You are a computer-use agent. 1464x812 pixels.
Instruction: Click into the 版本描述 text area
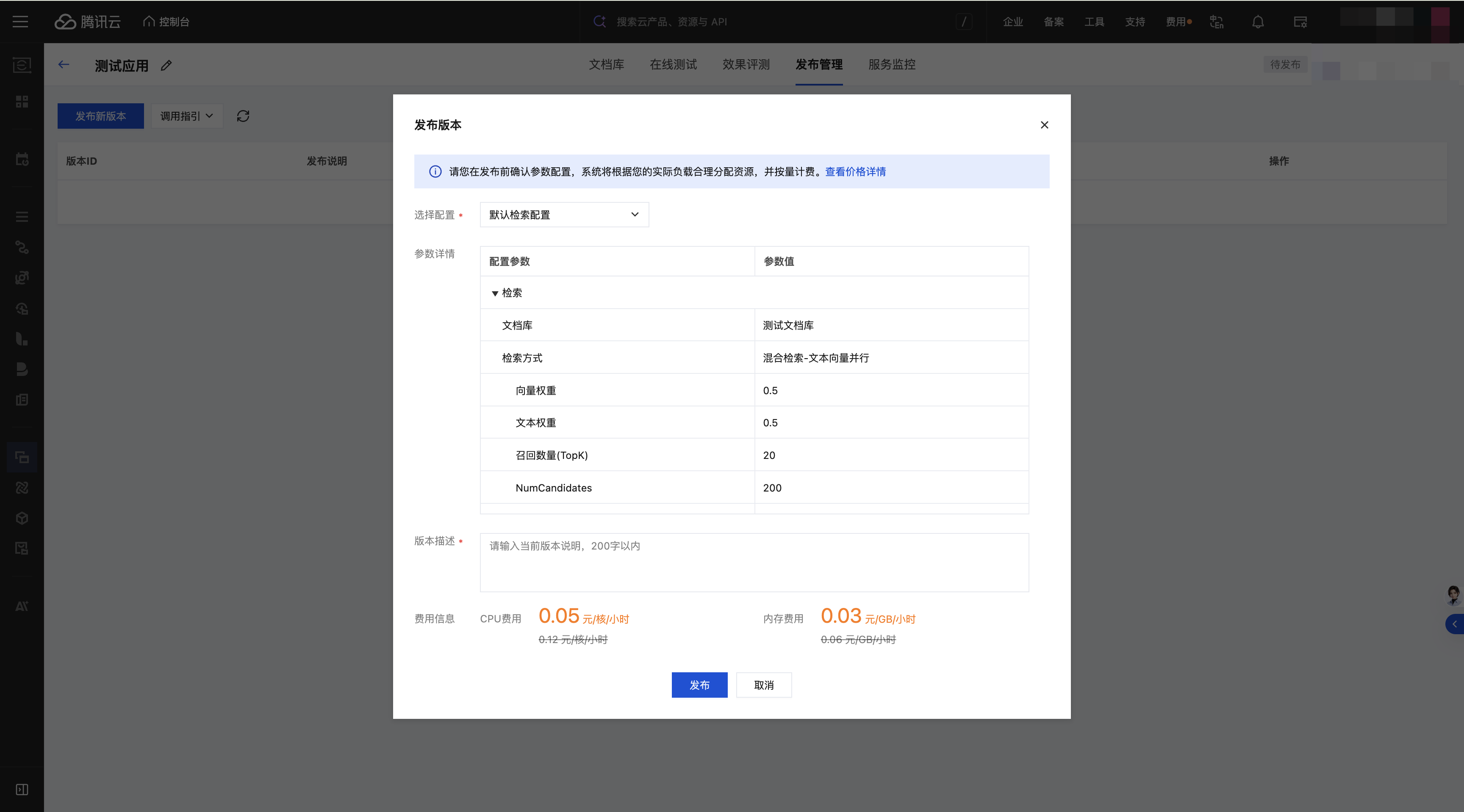[x=754, y=562]
